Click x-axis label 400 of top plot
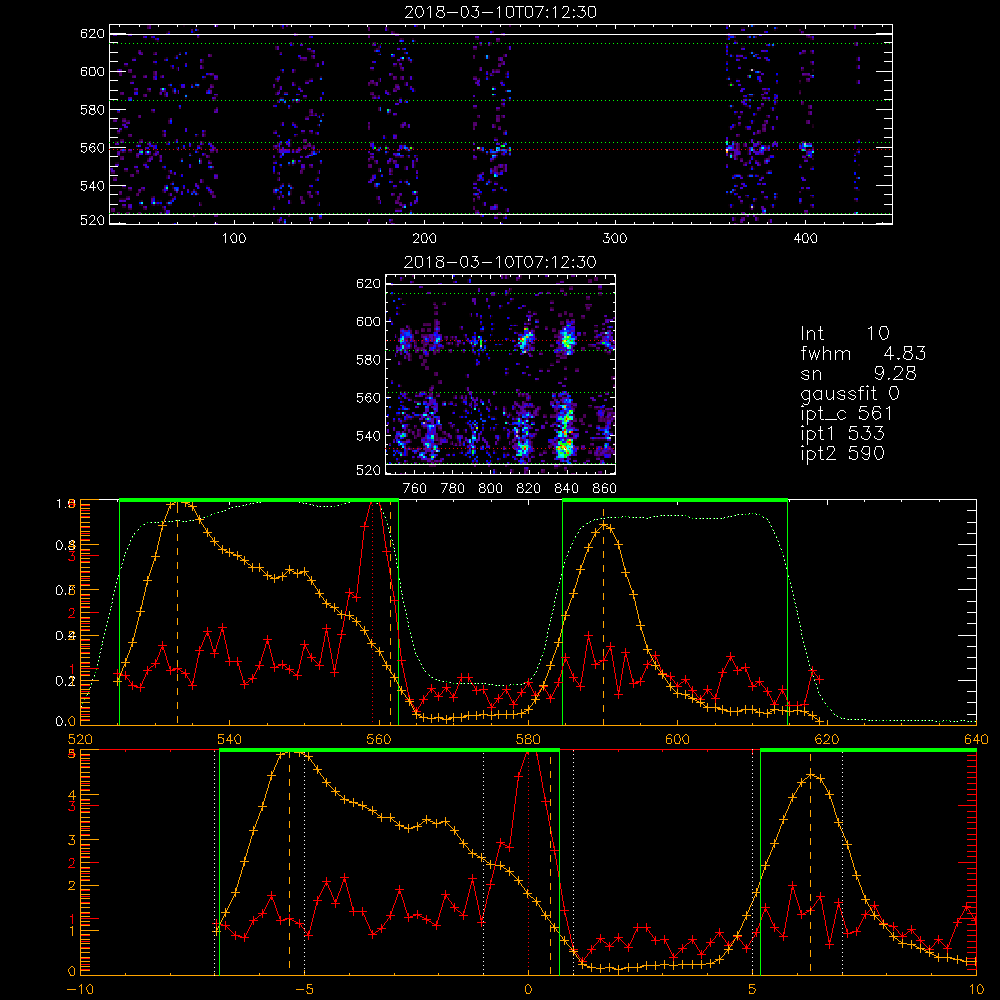The height and width of the screenshot is (1000, 1000). pyautogui.click(x=805, y=239)
